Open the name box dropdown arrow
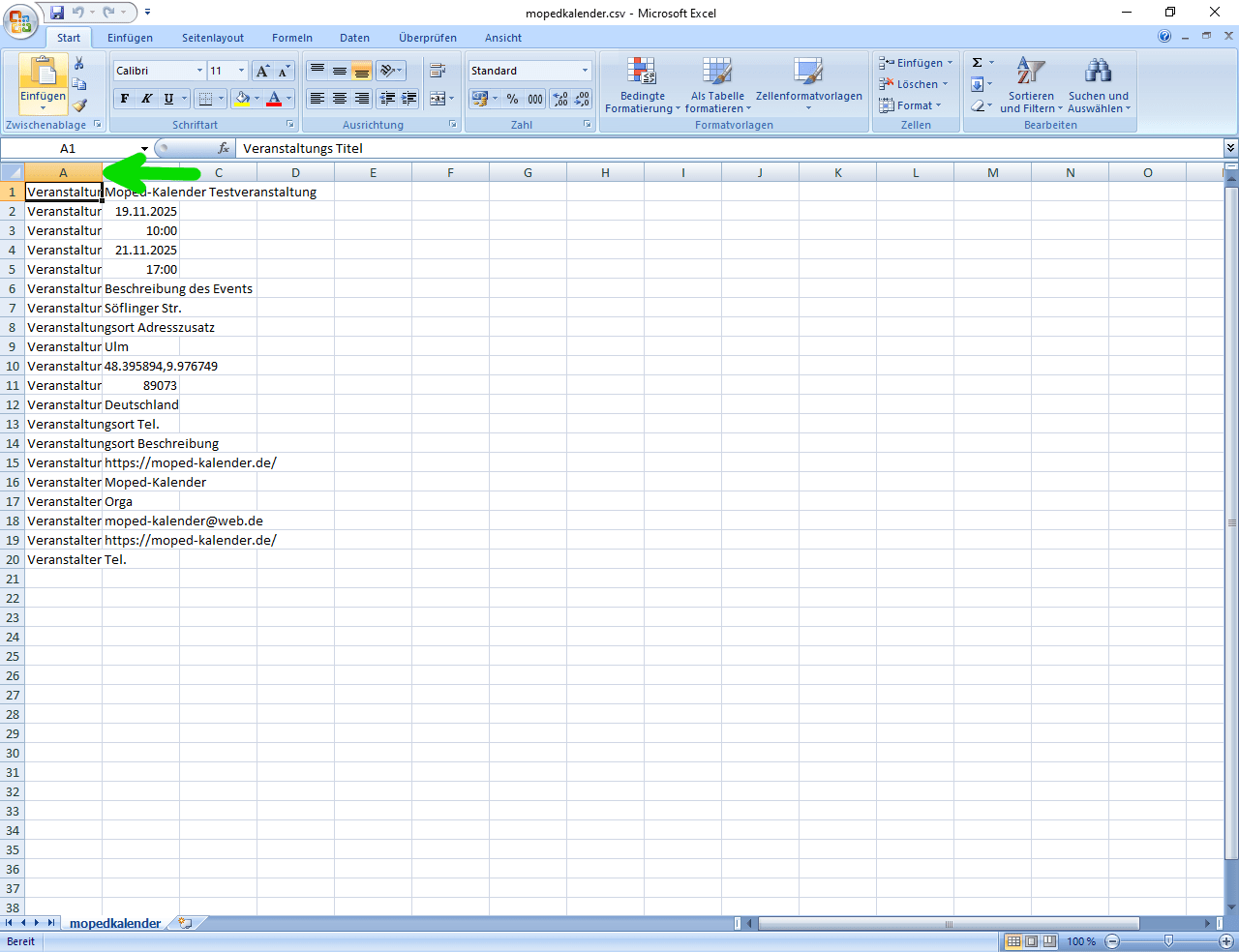The width and height of the screenshot is (1239, 952). coord(145,149)
